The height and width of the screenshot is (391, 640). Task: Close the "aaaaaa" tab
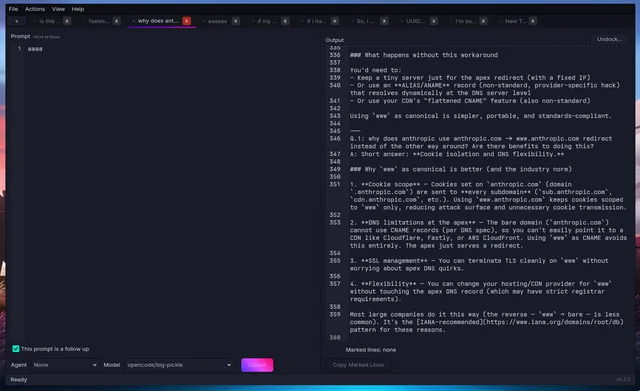click(x=236, y=21)
